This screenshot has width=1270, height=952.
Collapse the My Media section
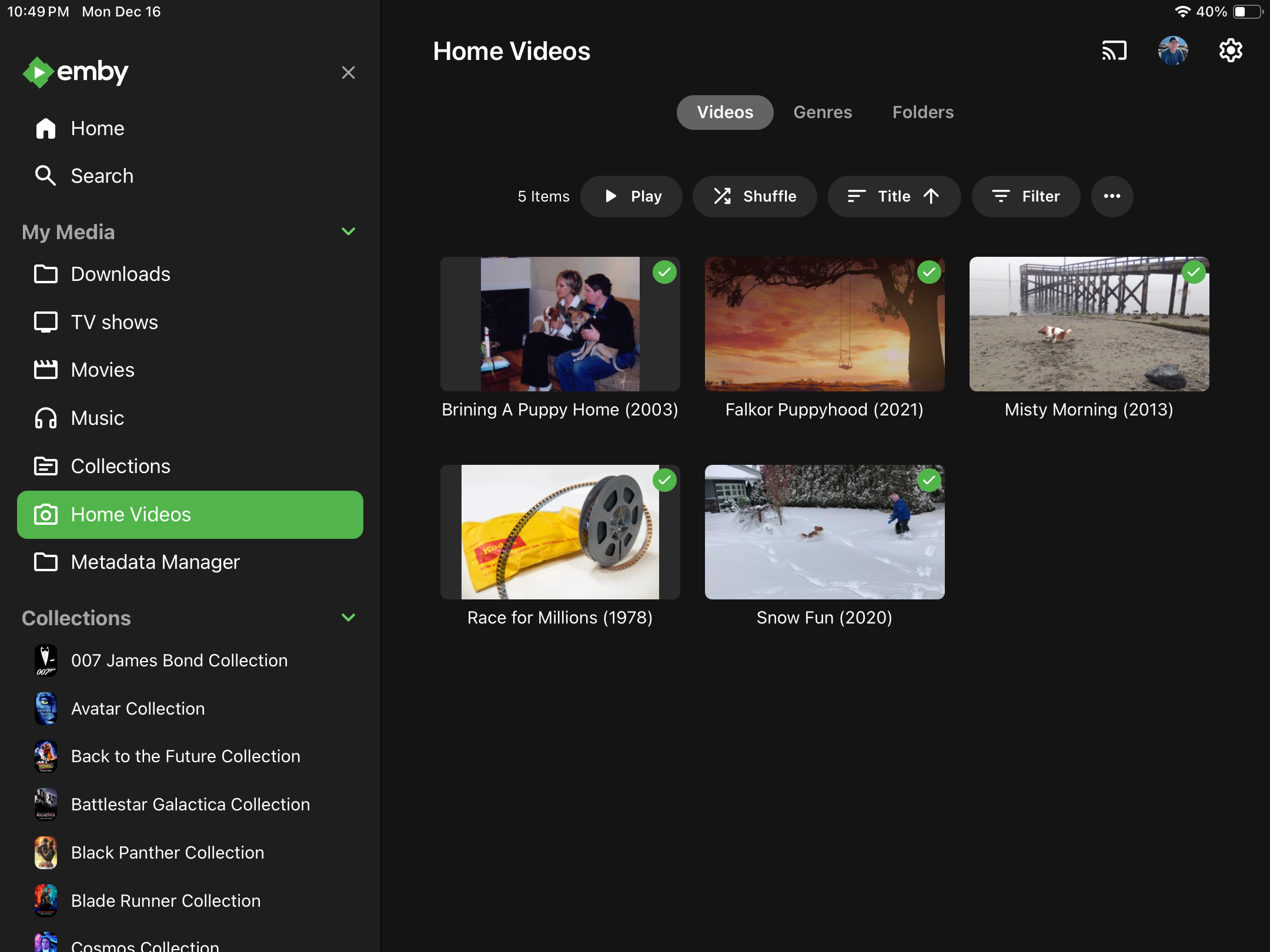[x=348, y=232]
